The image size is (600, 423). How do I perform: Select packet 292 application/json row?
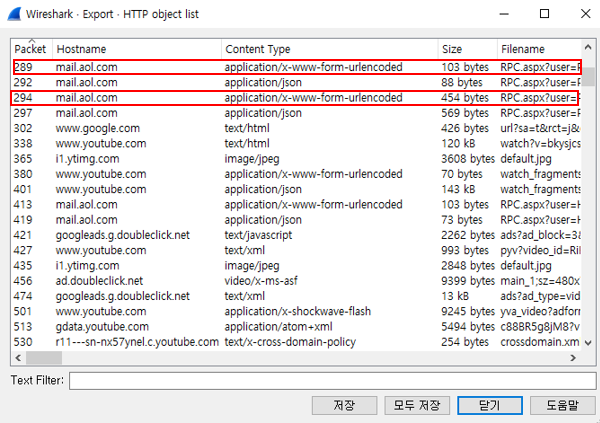click(x=297, y=82)
